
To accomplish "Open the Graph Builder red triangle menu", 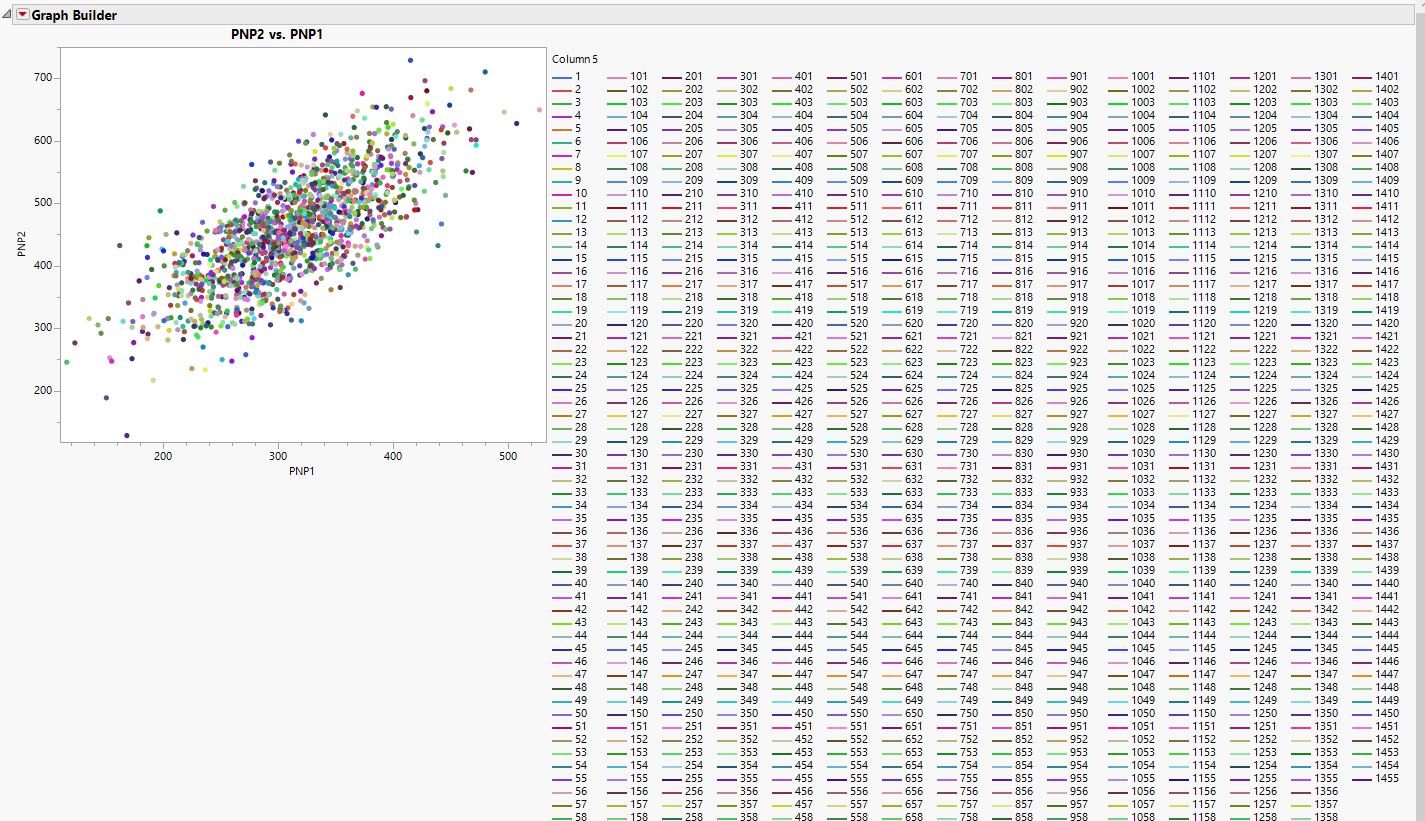I will (22, 15).
